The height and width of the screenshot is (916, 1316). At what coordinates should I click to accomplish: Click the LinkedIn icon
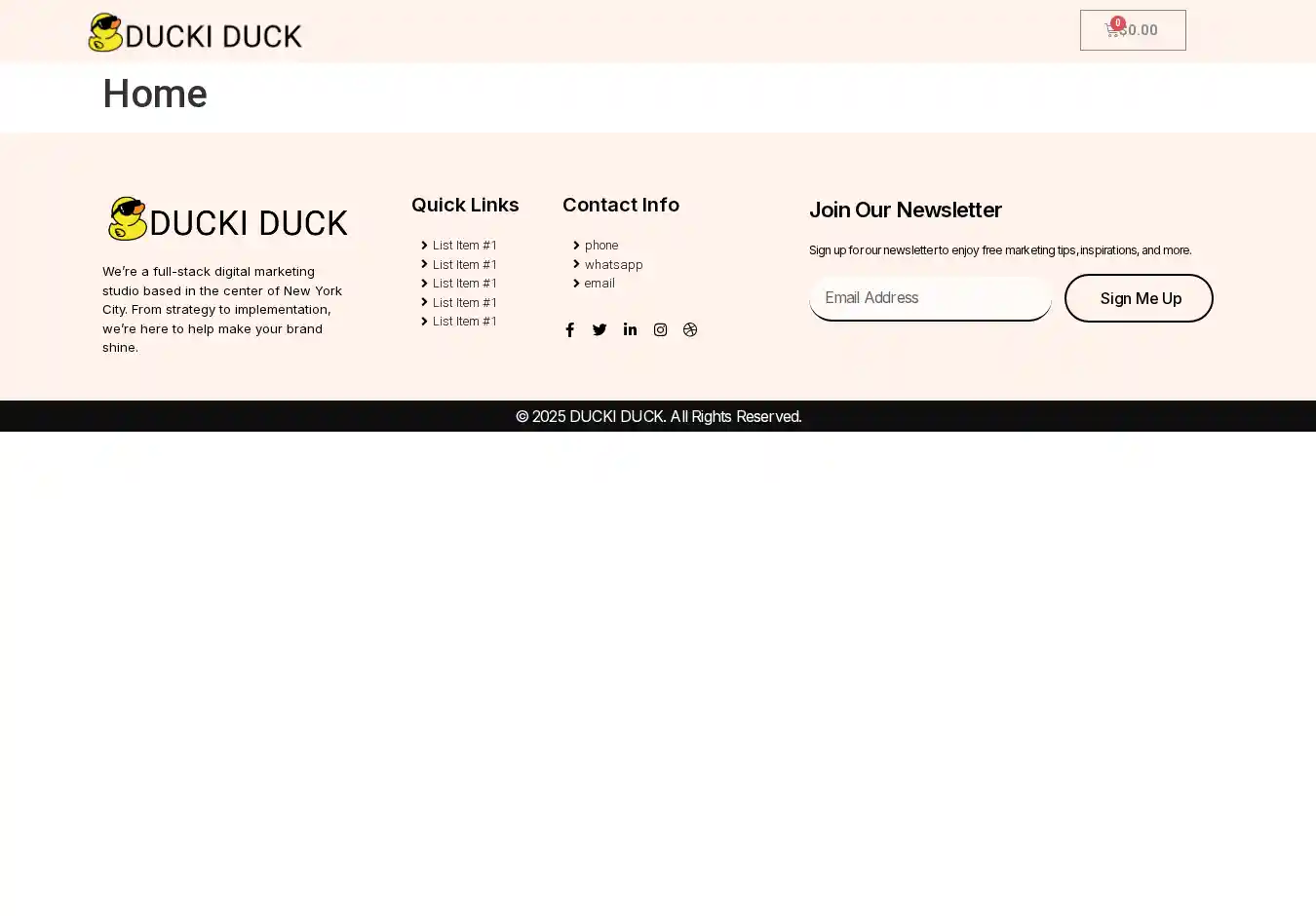630,330
